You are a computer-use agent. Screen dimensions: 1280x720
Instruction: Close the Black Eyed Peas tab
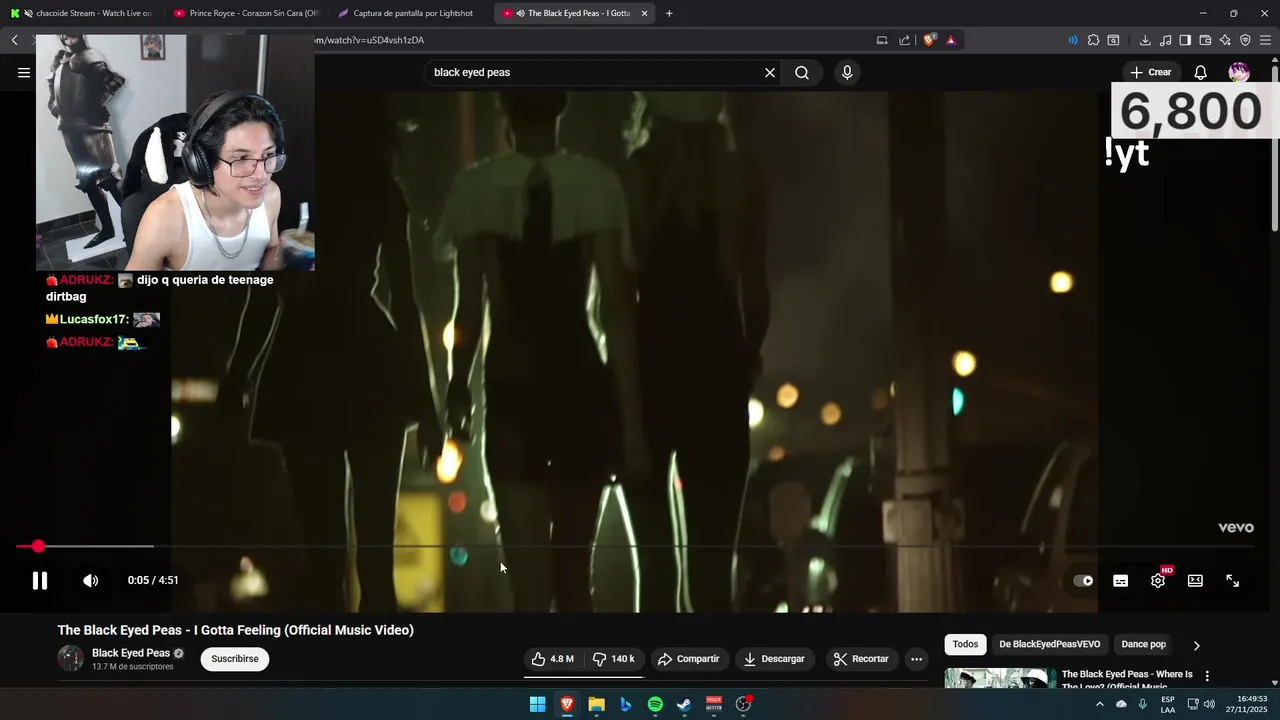(645, 13)
